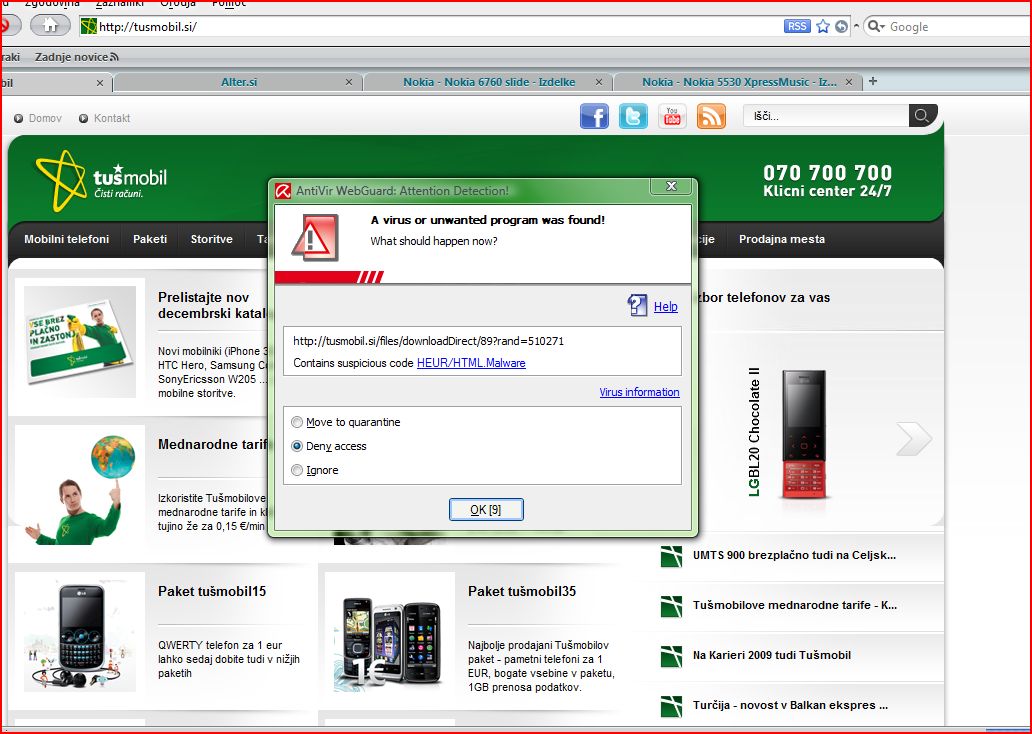This screenshot has height=734, width=1032.
Task: Click the 070 700 700 phone number
Action: pos(827,172)
